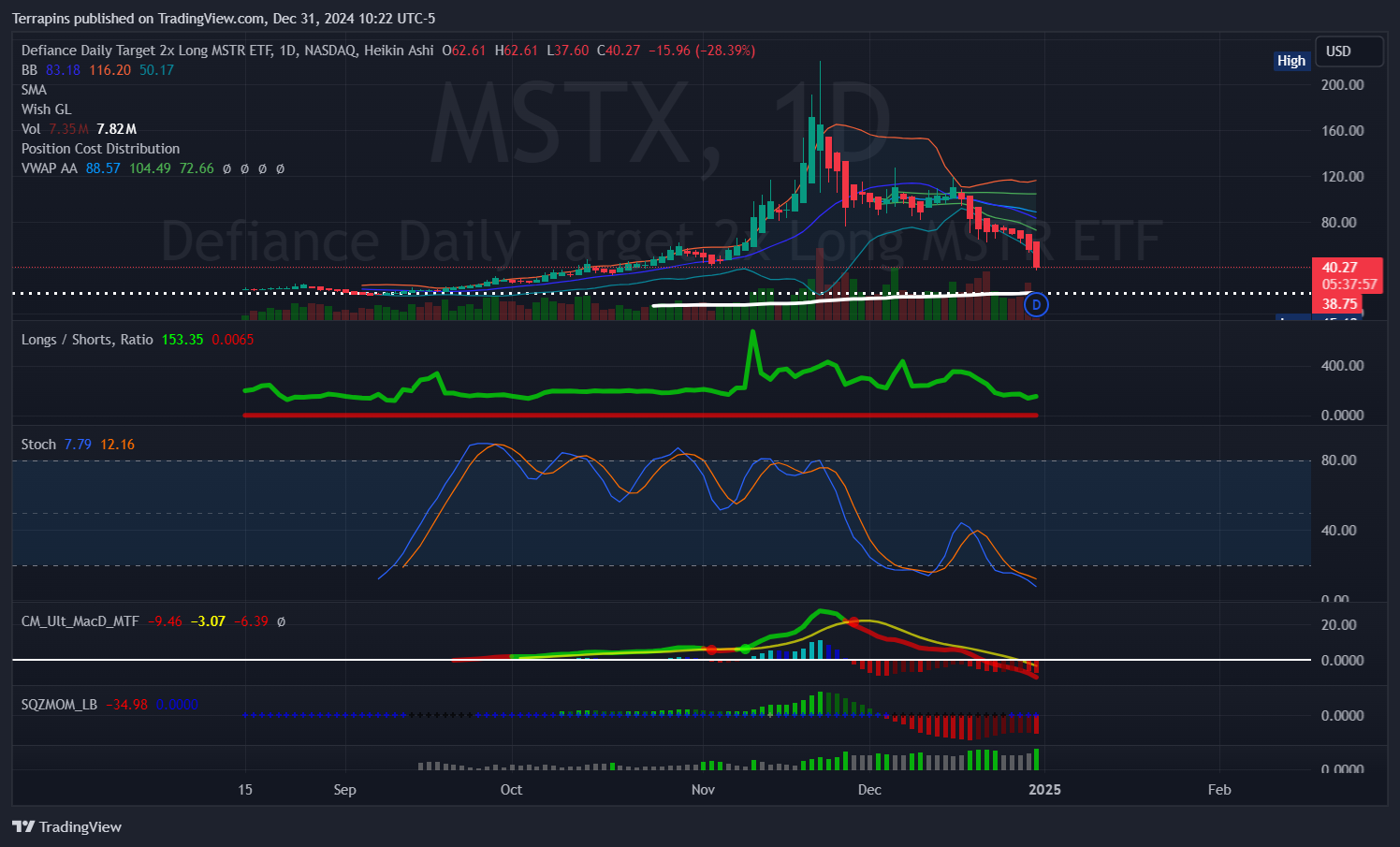
Task: Select the Wish GL indicator legend
Action: (47, 110)
